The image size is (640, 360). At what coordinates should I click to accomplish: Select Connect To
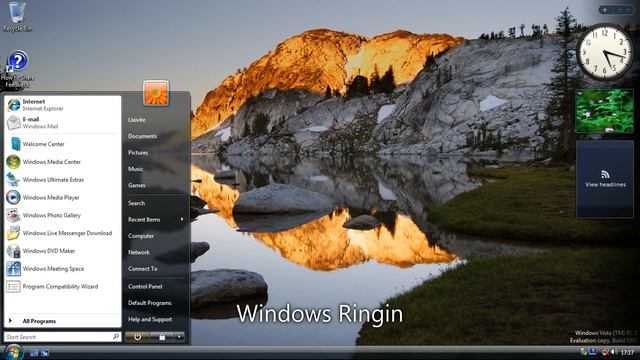142,269
